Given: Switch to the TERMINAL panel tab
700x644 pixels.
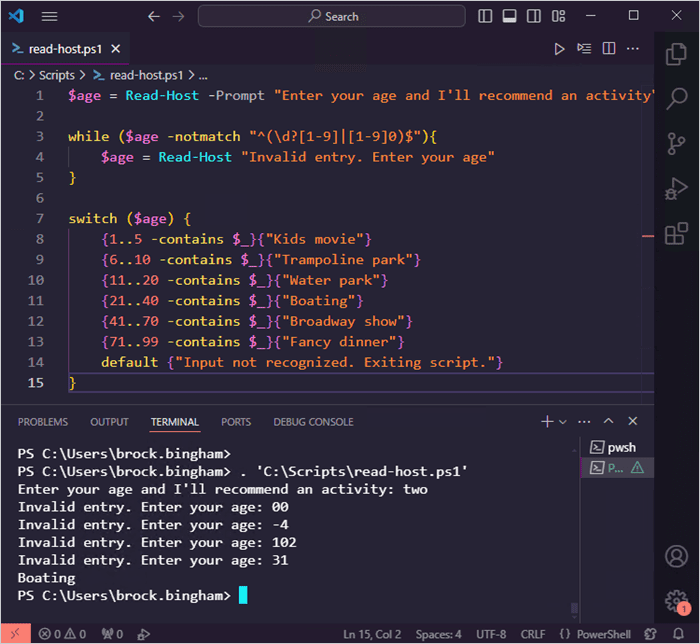Looking at the screenshot, I should pyautogui.click(x=175, y=422).
